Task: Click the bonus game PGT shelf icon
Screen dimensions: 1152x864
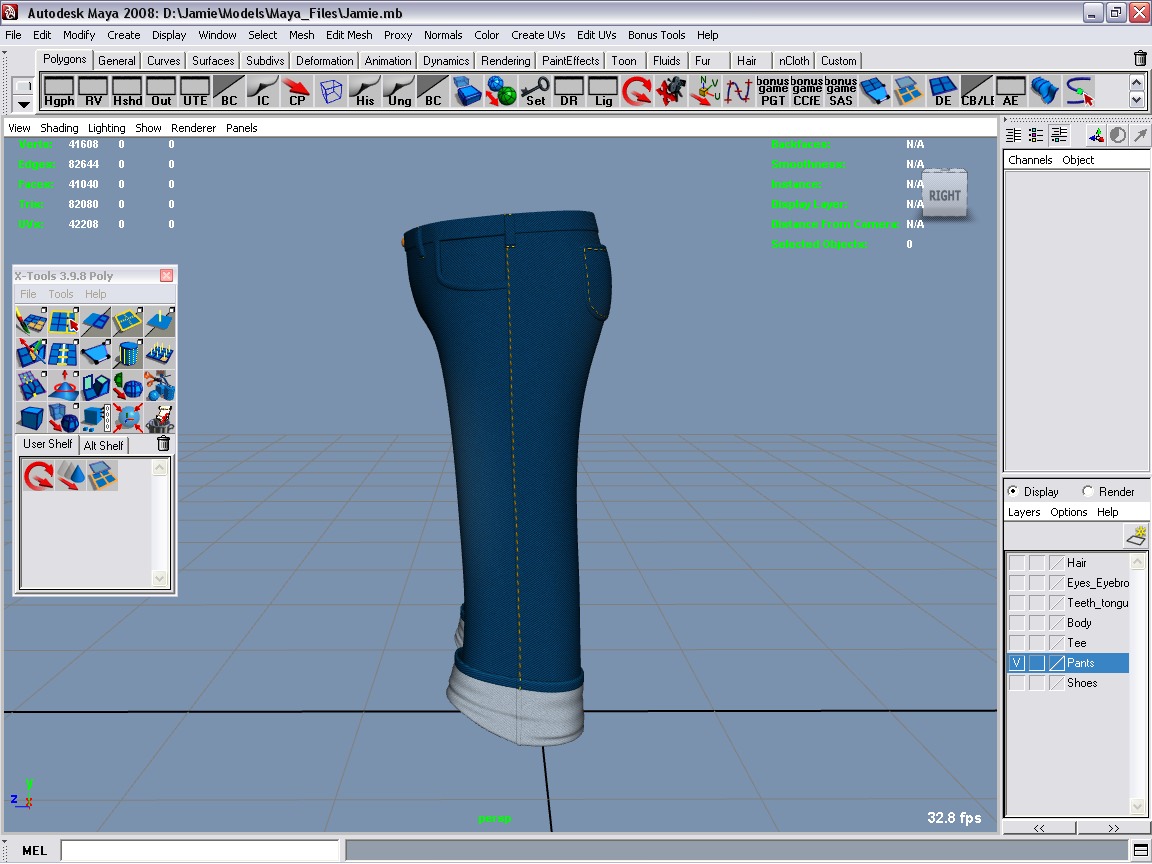Action: pyautogui.click(x=773, y=92)
